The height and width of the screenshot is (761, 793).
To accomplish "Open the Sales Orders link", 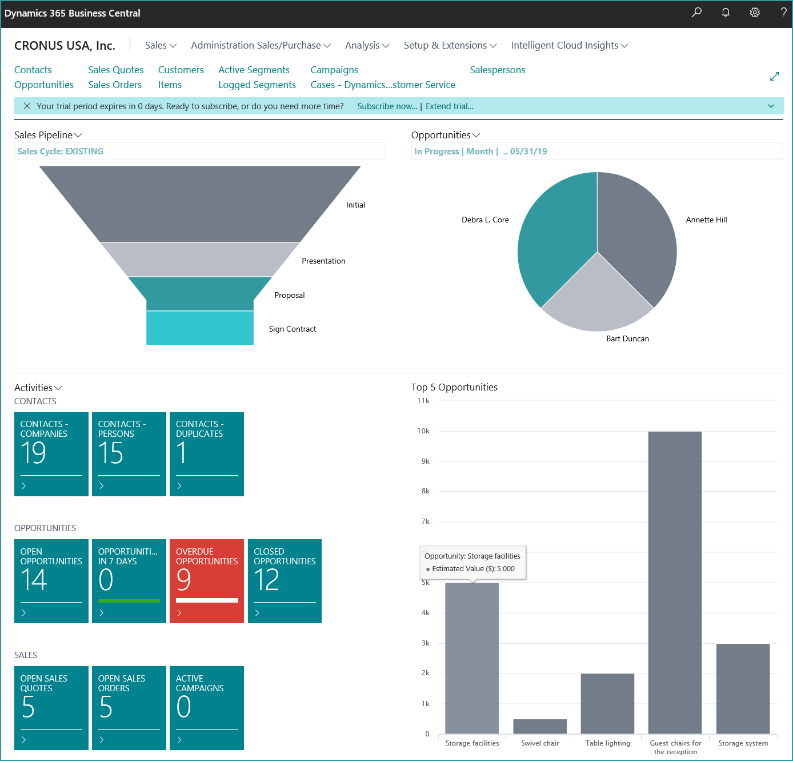I will (115, 84).
